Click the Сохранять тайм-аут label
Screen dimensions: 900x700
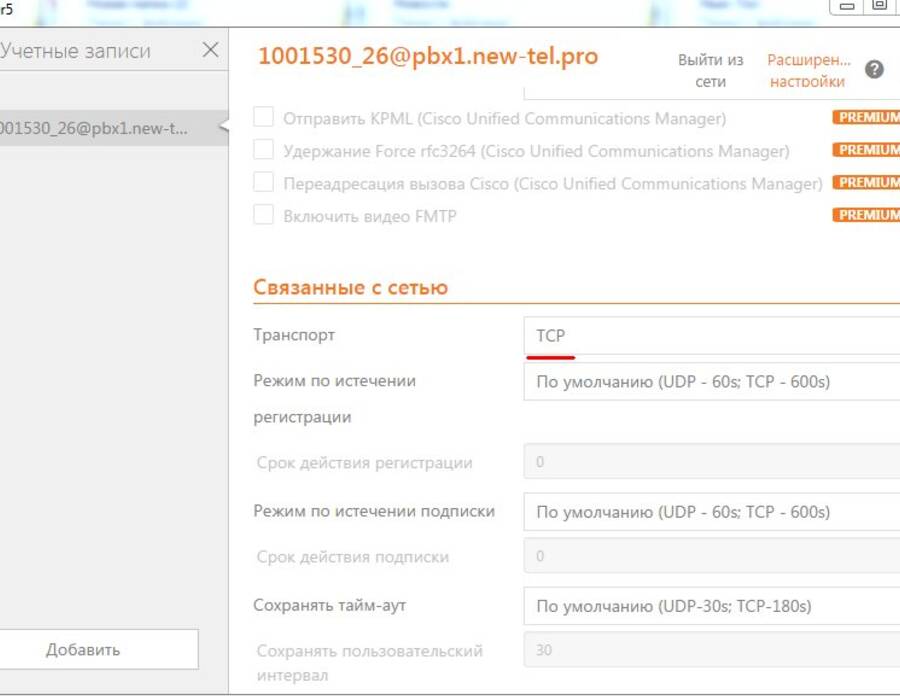[329, 605]
